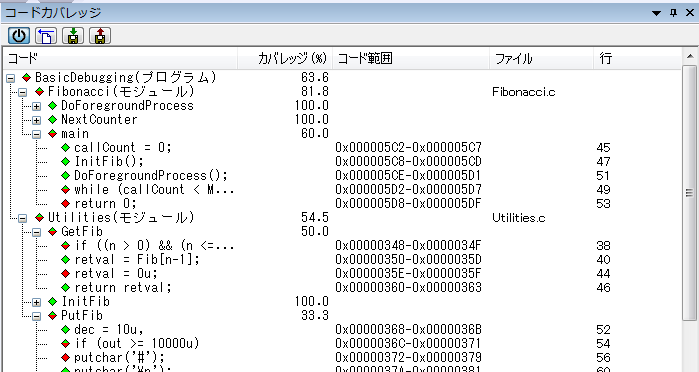Expand the InitFib function node
This screenshot has height=372, width=699.
(37, 302)
